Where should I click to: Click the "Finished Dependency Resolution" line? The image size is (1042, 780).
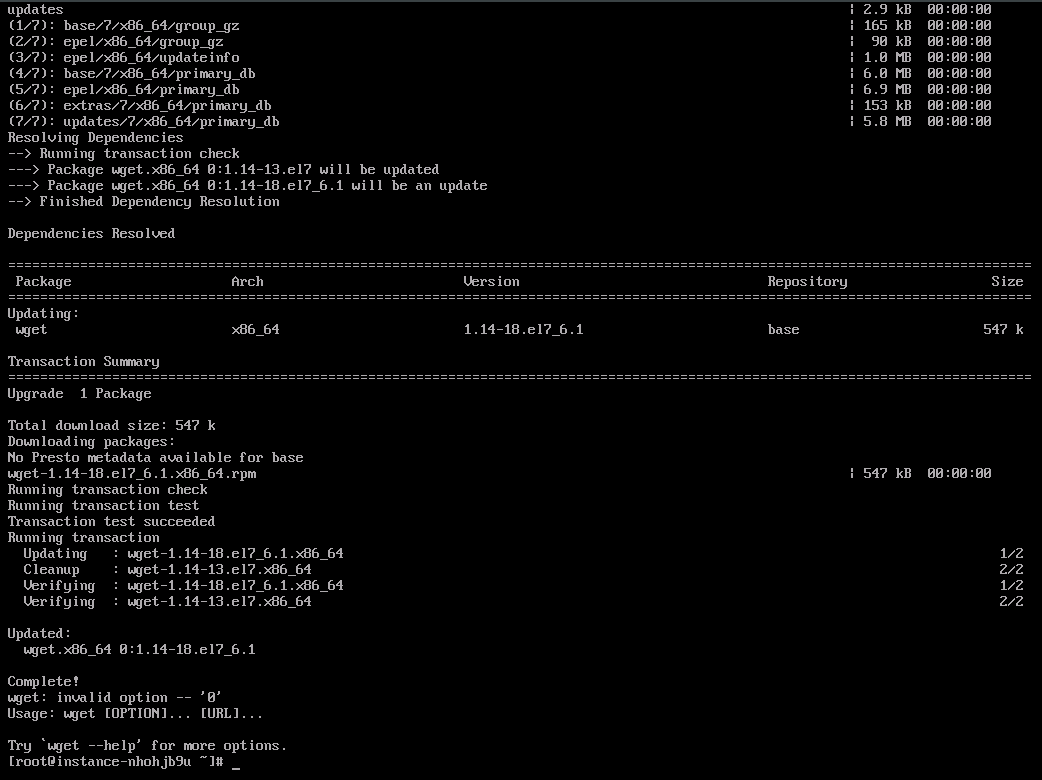(x=144, y=201)
